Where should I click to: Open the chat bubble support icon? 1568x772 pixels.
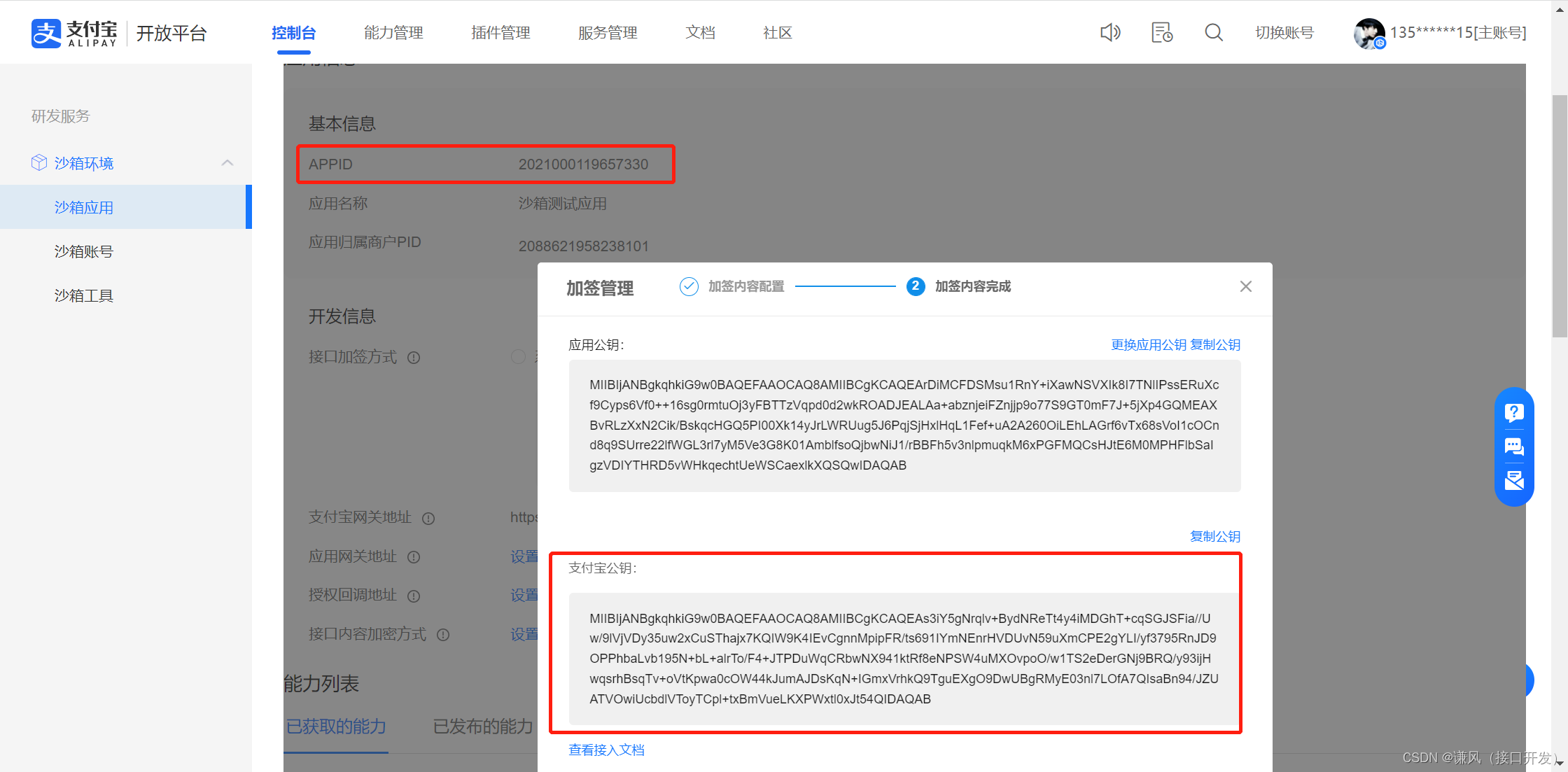coord(1514,447)
